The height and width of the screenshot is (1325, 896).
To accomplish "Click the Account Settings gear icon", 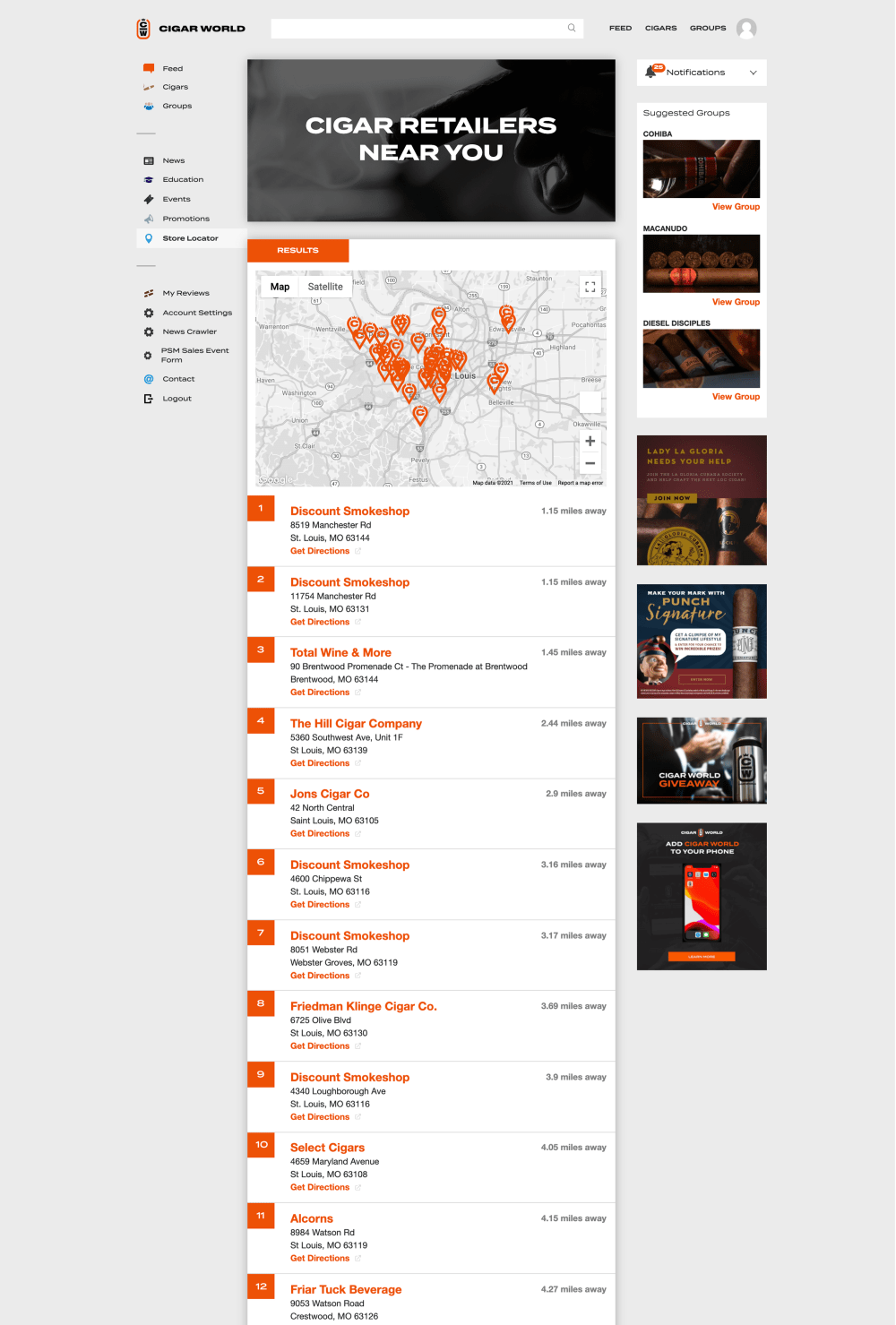I will coord(149,313).
